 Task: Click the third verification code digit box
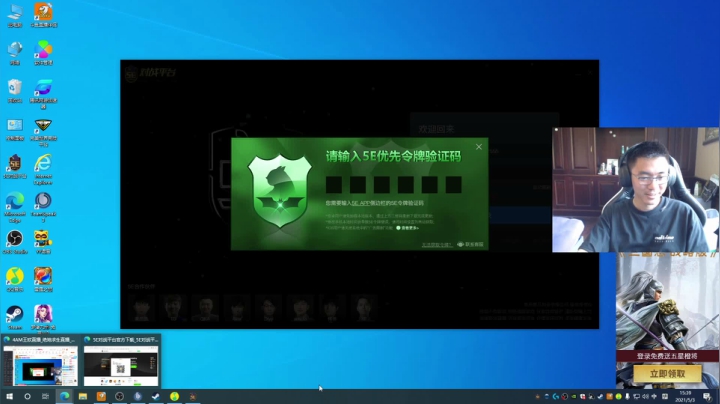382,185
